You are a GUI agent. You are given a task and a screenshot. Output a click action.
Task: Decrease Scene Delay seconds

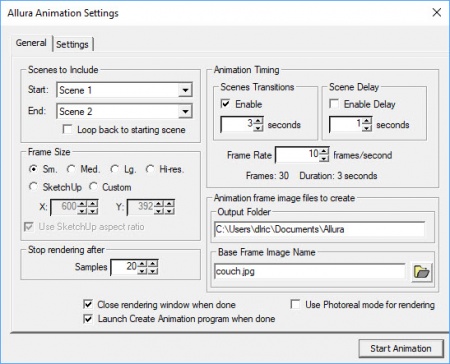(367, 128)
